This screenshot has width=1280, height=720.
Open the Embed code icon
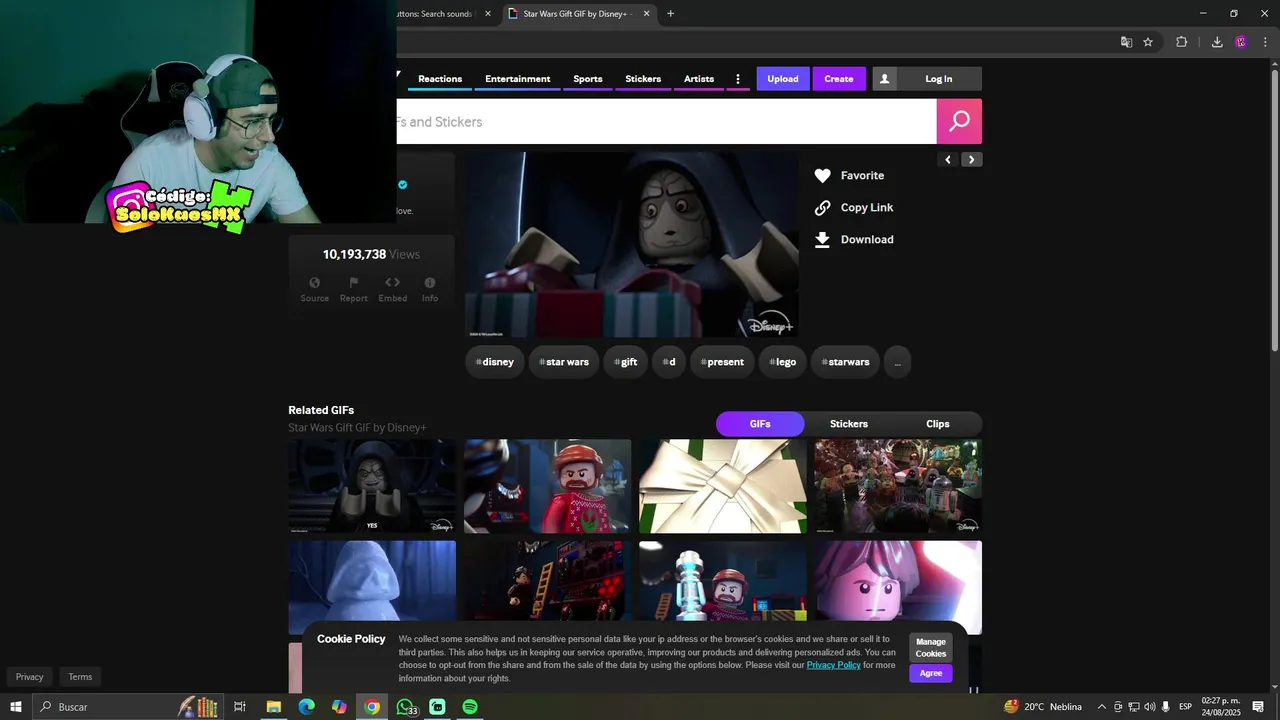tap(392, 283)
